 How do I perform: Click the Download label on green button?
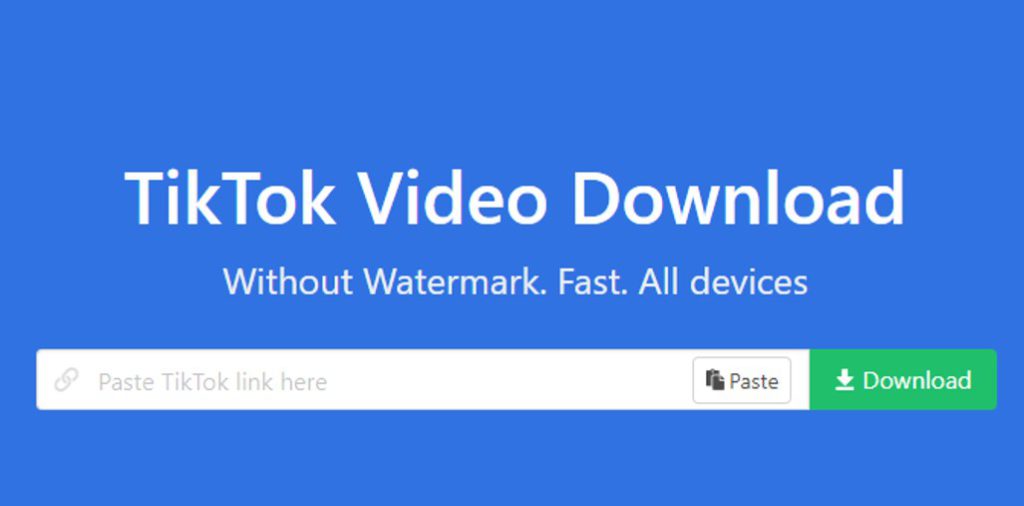tap(917, 380)
